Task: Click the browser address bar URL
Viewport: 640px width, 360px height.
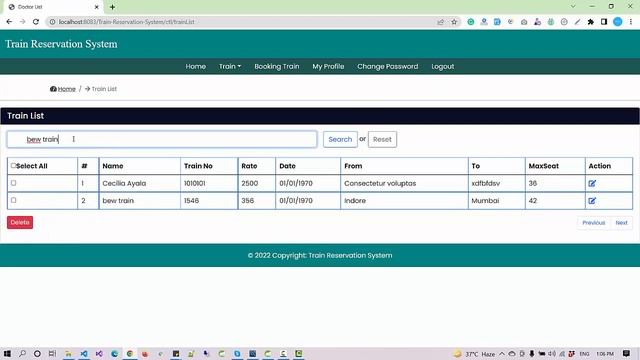Action: 127,22
